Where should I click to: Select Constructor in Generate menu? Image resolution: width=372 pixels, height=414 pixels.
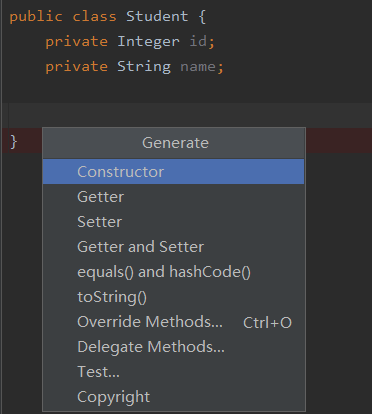point(173,172)
